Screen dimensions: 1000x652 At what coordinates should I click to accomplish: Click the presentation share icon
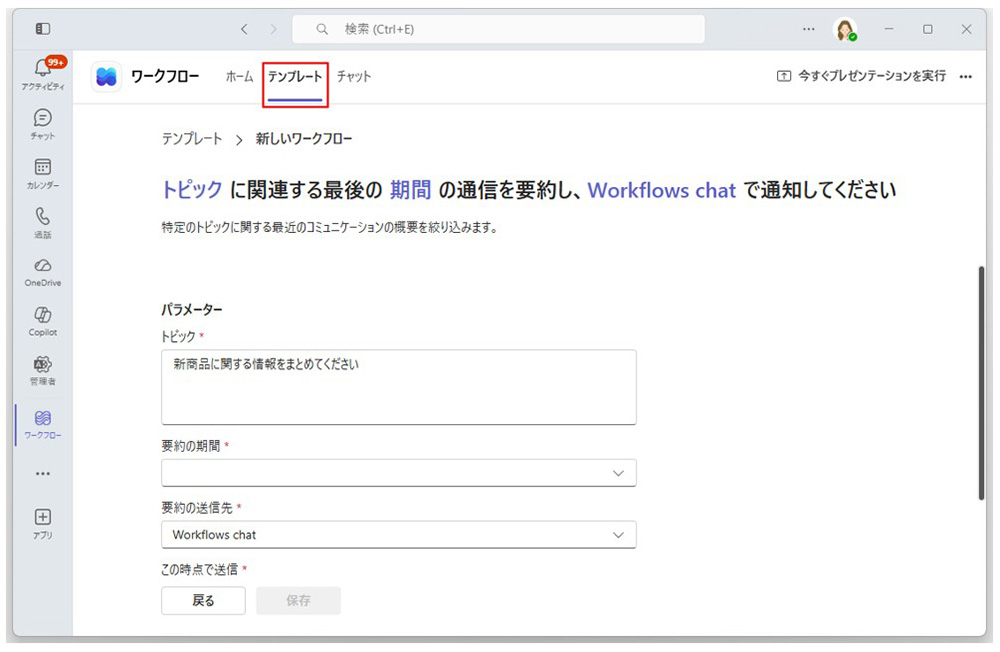784,76
